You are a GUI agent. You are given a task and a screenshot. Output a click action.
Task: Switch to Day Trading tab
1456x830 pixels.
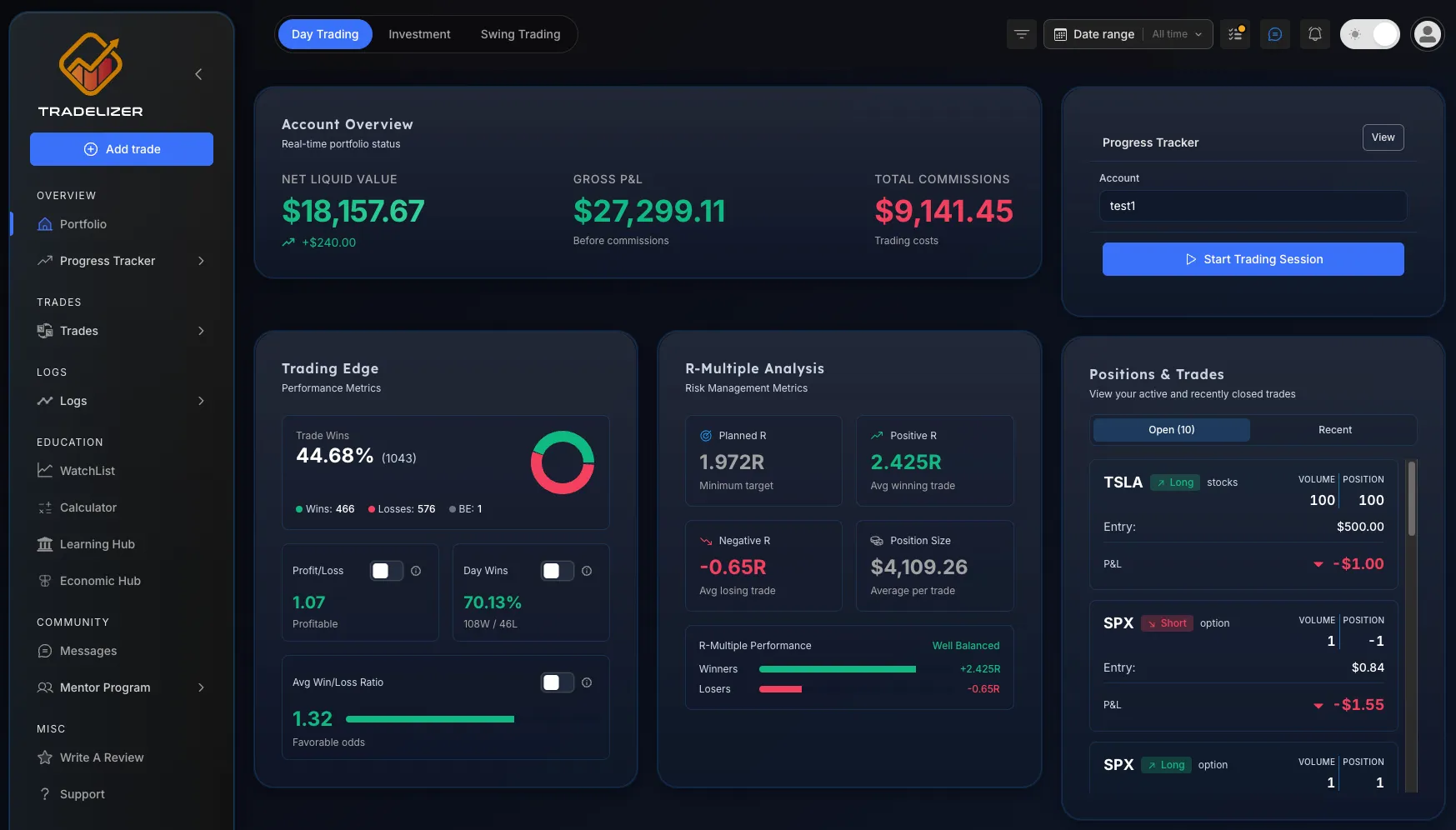pos(325,34)
